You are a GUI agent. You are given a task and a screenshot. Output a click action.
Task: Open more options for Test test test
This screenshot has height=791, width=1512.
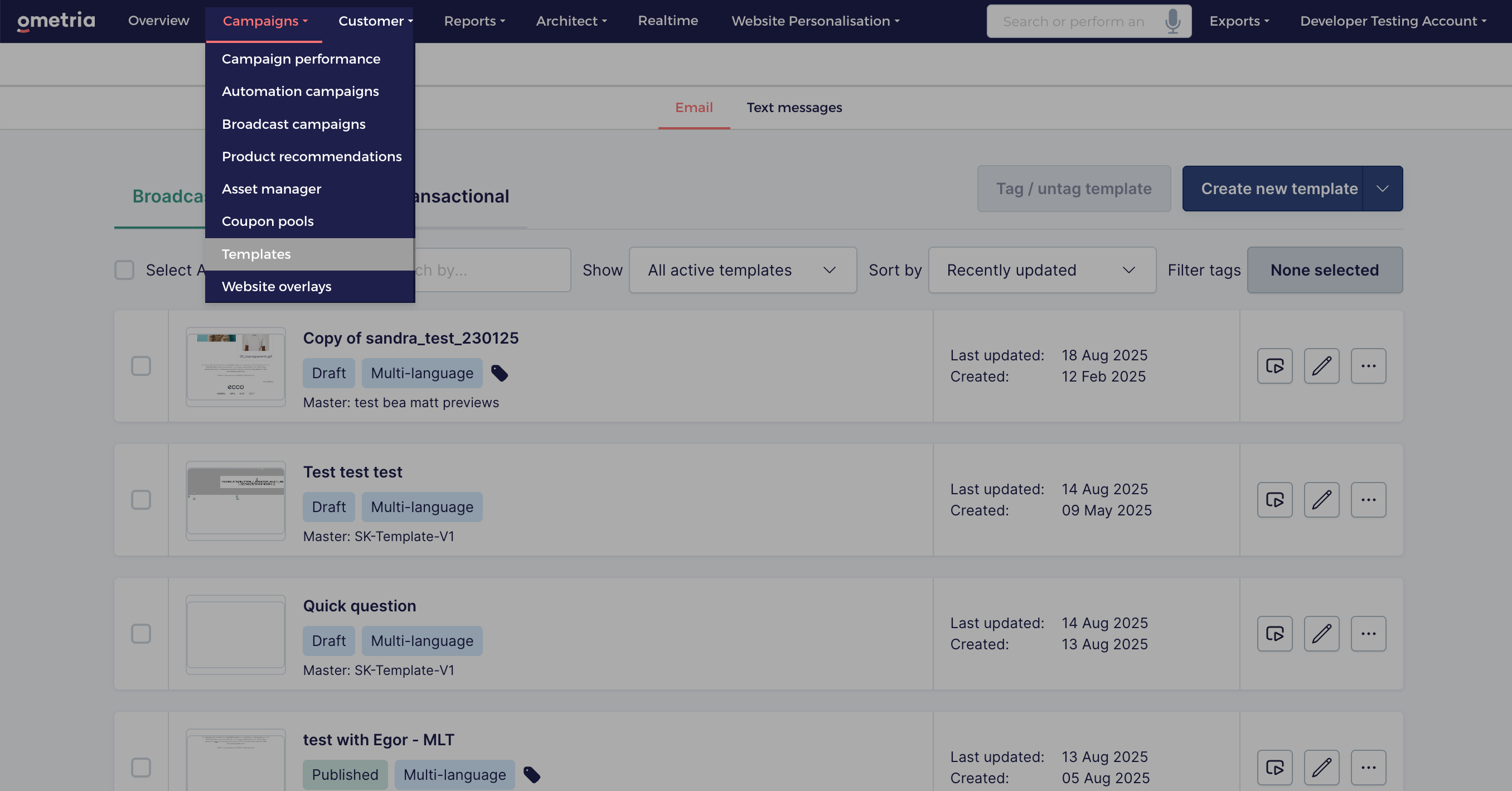[1369, 500]
